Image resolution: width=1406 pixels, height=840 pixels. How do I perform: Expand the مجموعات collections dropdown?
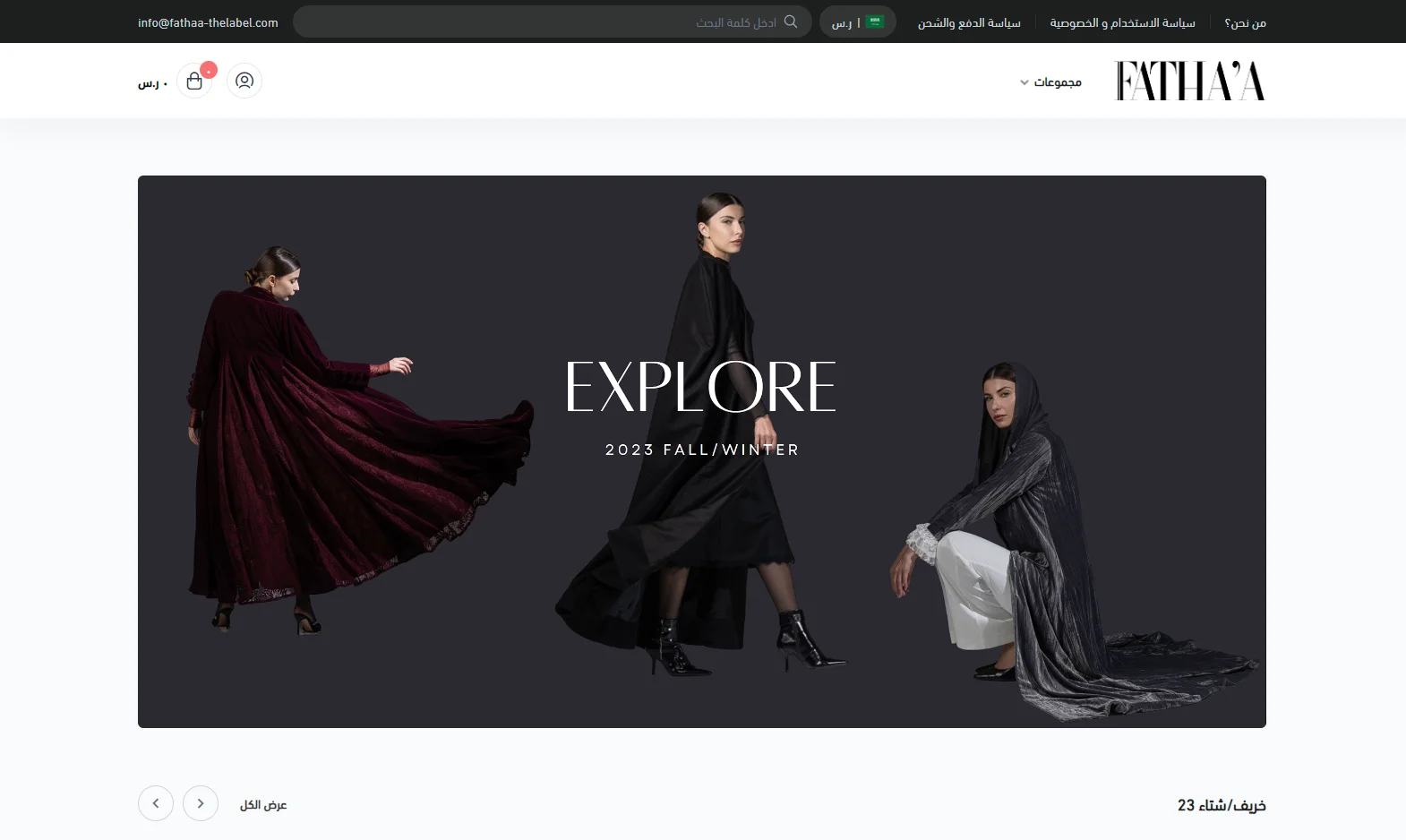tap(1050, 82)
